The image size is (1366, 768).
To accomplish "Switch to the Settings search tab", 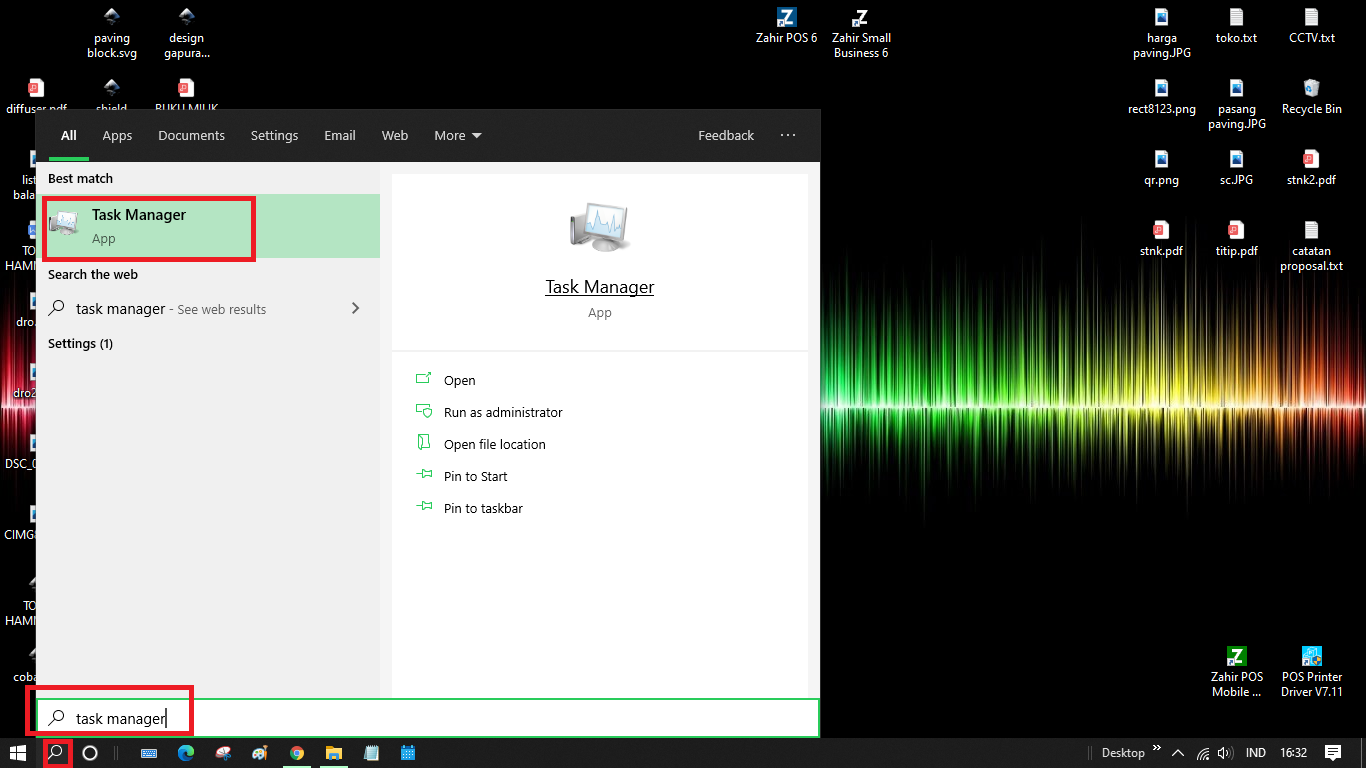I will tap(274, 135).
